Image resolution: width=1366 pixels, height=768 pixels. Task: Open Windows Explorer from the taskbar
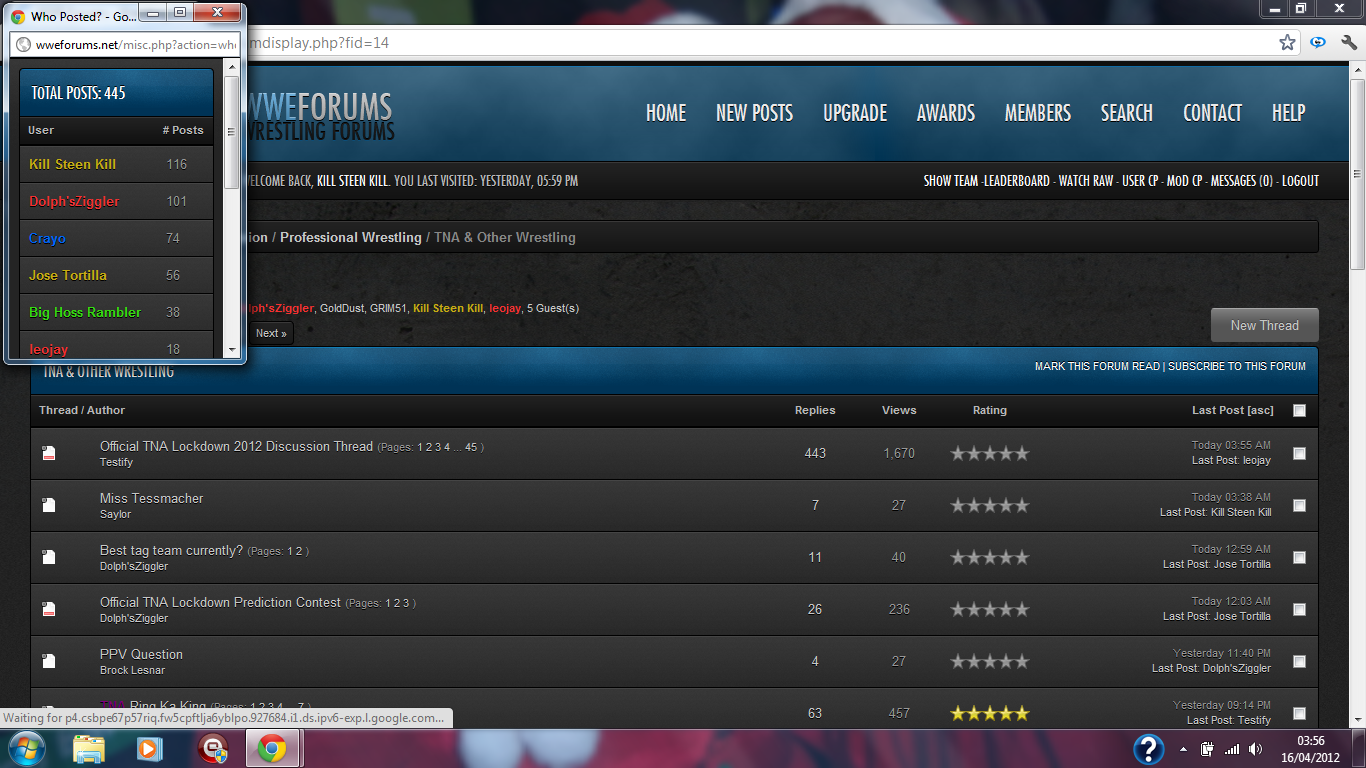pos(89,749)
